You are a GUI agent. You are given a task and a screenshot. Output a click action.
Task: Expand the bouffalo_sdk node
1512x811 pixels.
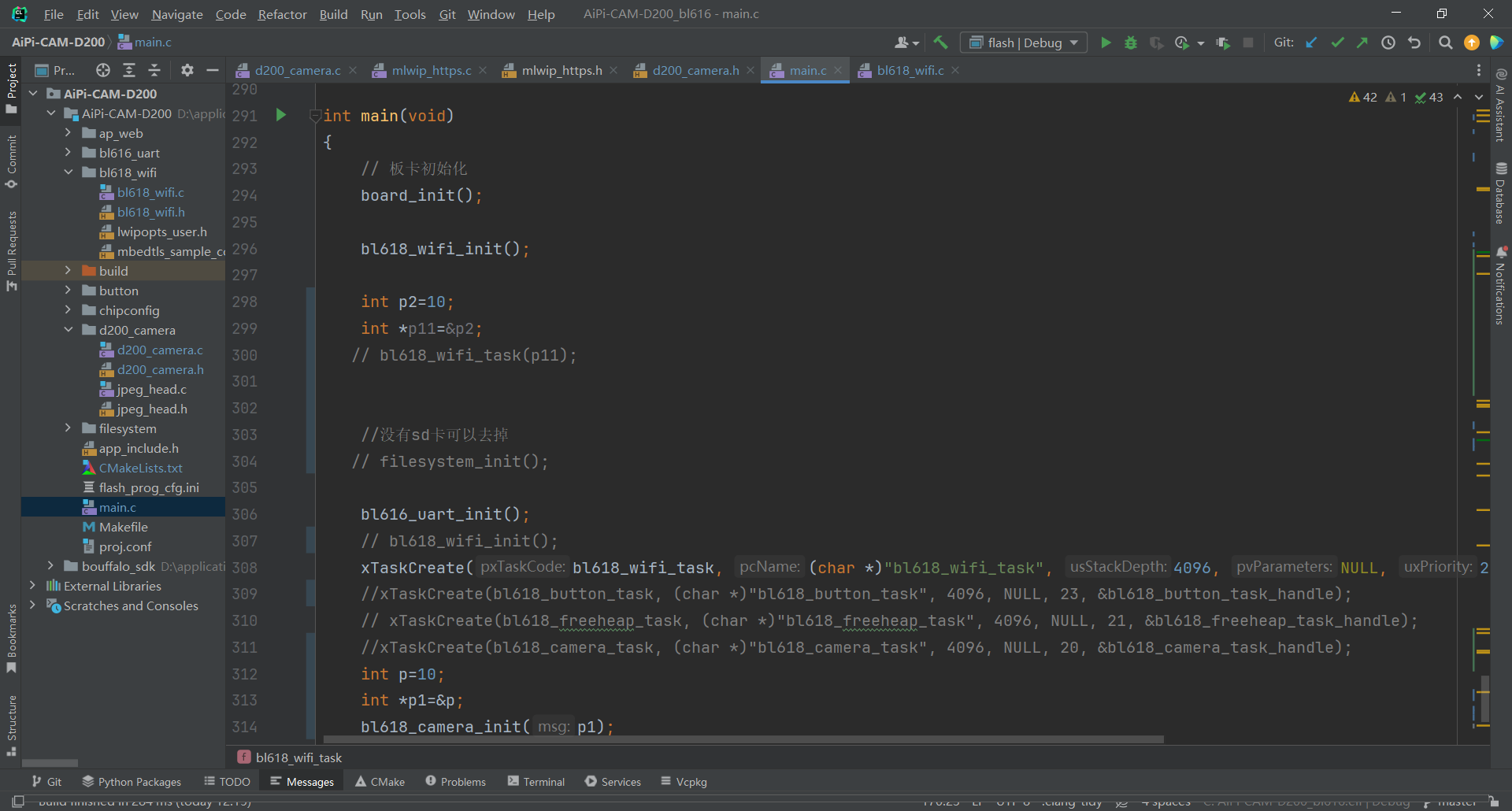click(x=50, y=566)
